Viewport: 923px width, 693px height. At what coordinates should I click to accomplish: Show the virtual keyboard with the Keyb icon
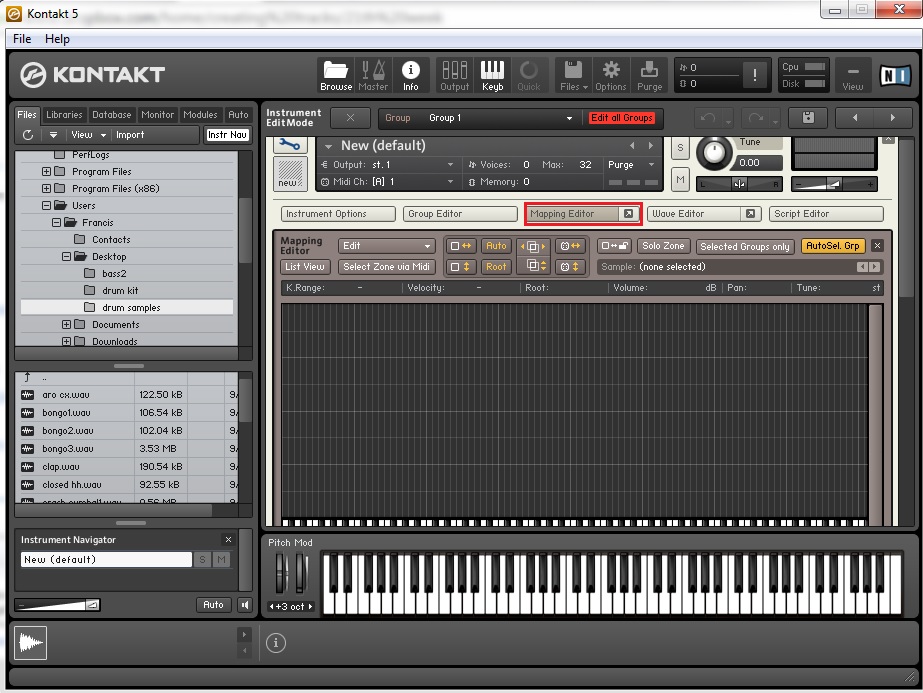[x=492, y=75]
